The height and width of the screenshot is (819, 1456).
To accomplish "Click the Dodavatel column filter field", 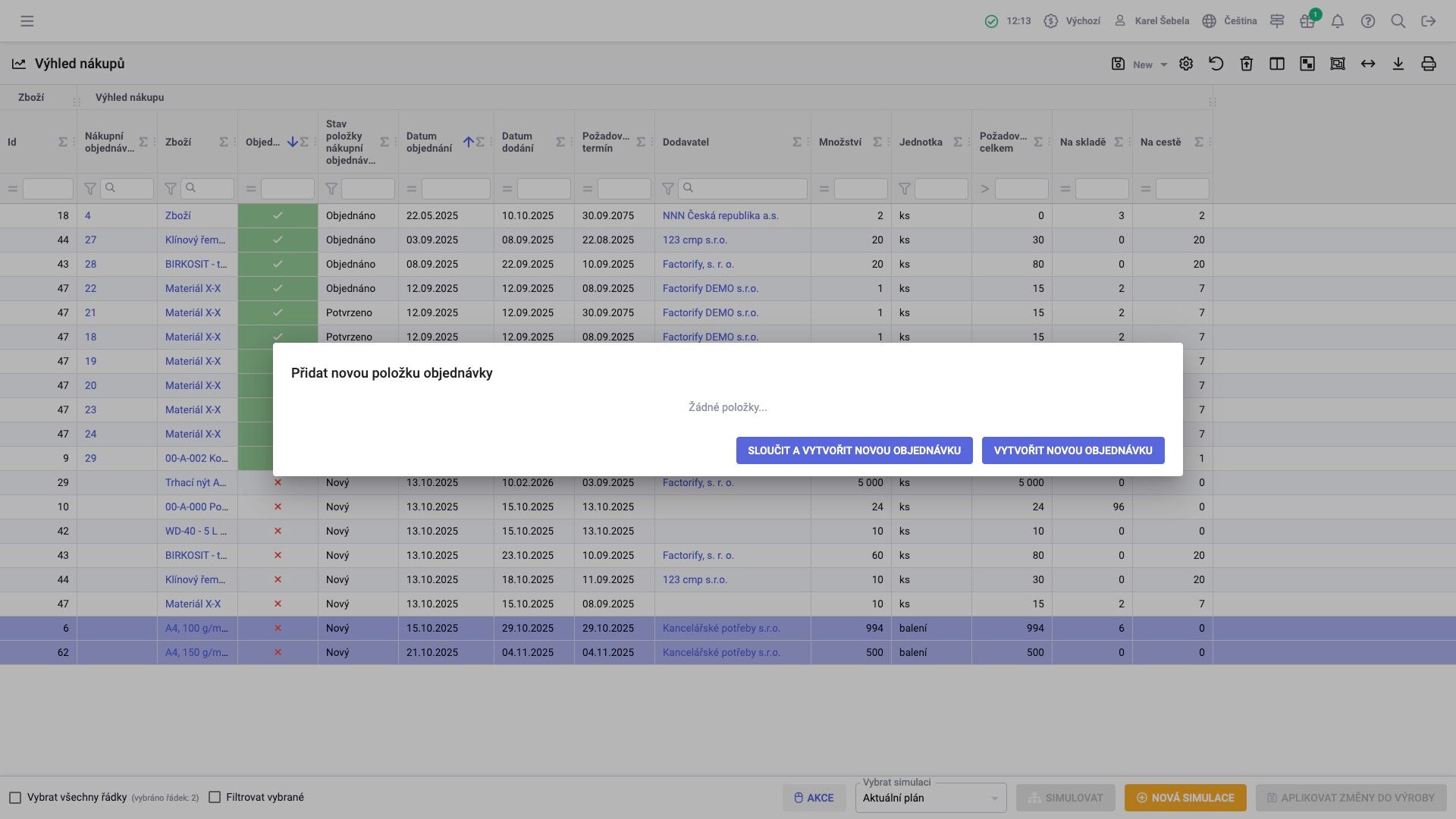I will click(x=743, y=188).
